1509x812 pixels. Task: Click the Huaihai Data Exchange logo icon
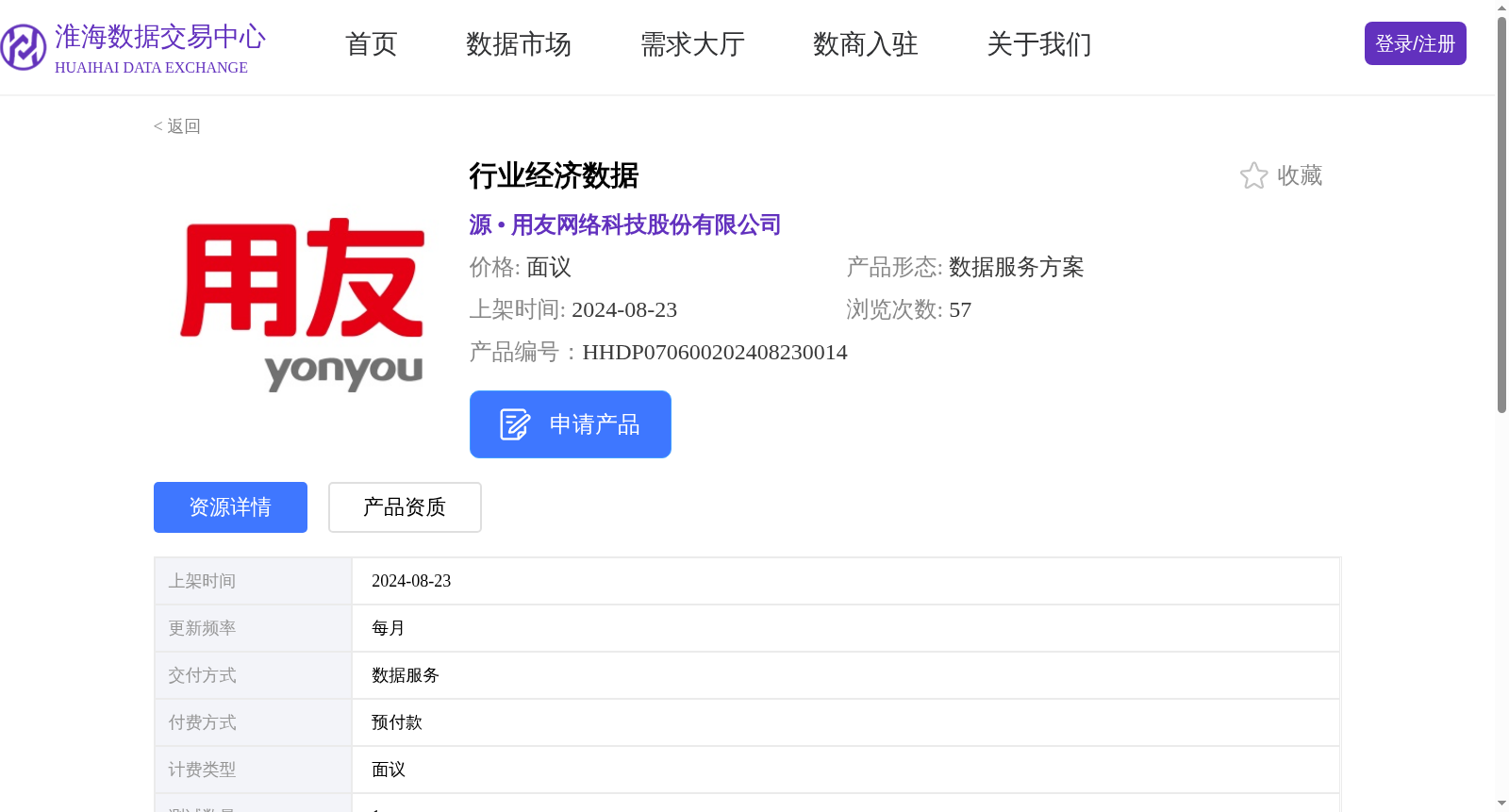24,47
